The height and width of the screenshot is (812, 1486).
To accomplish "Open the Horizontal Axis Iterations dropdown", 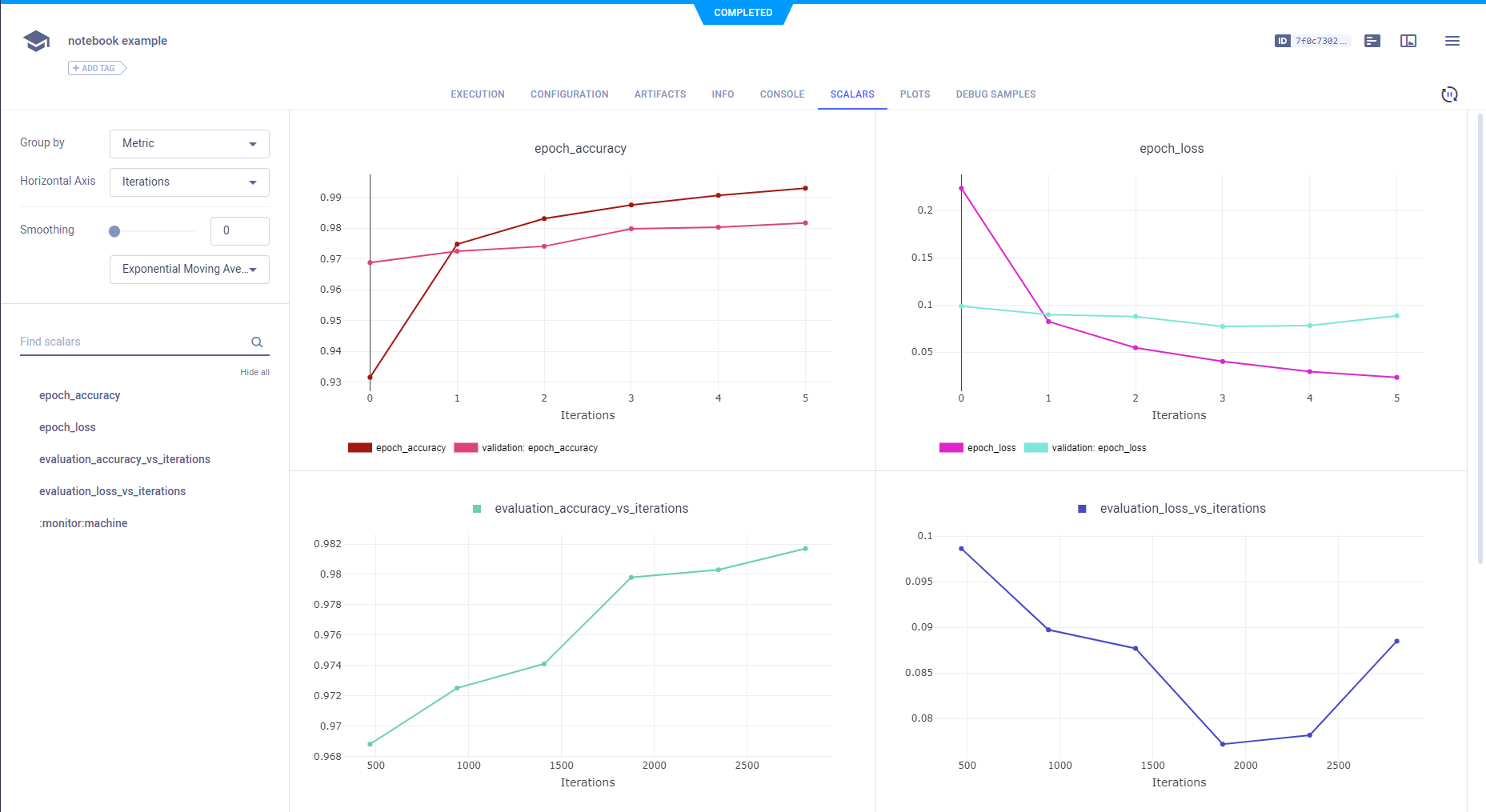I will point(189,182).
